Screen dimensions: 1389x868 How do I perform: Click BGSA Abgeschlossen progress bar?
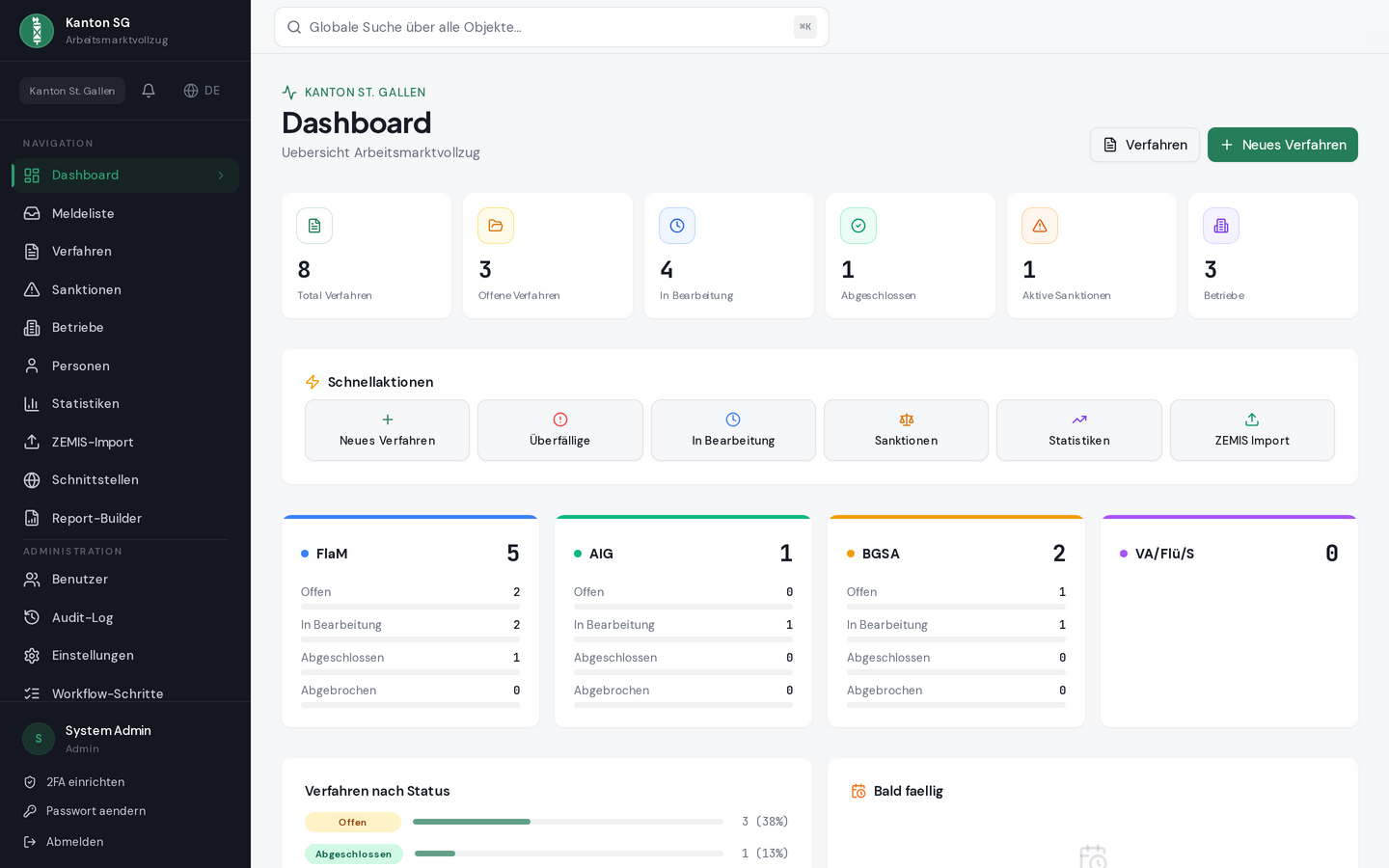coord(956,672)
